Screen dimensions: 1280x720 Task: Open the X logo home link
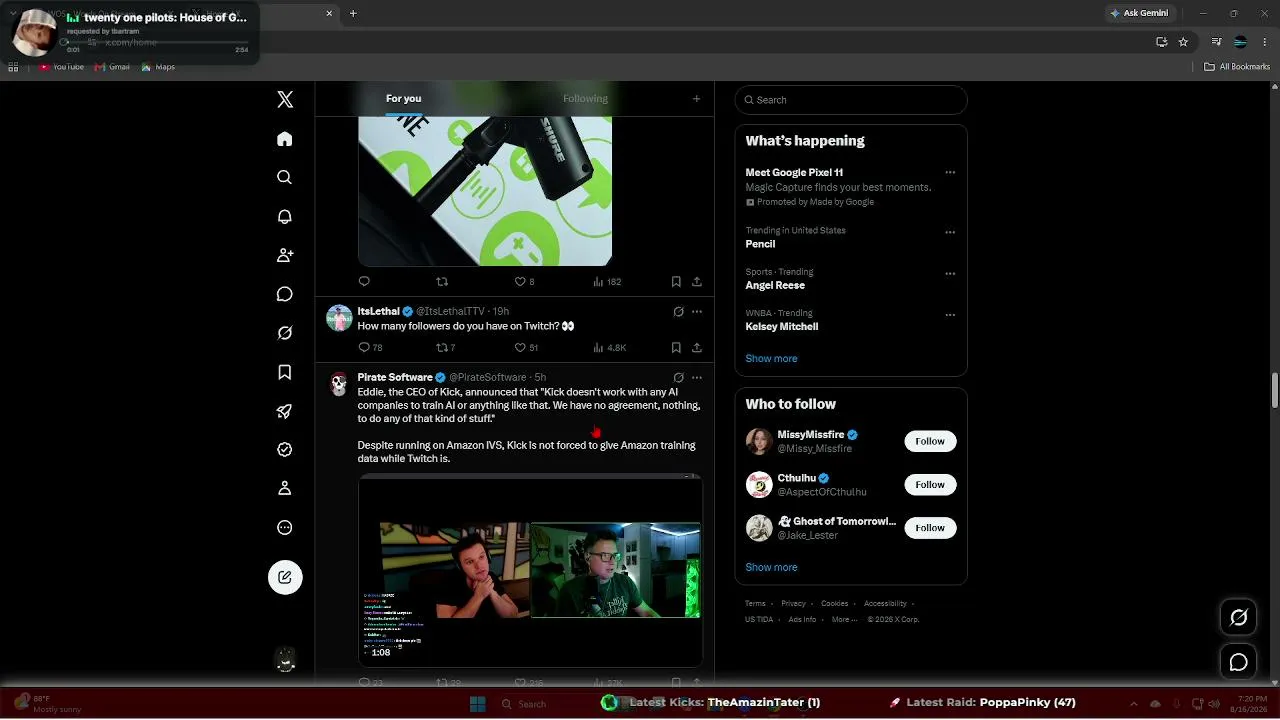[285, 99]
